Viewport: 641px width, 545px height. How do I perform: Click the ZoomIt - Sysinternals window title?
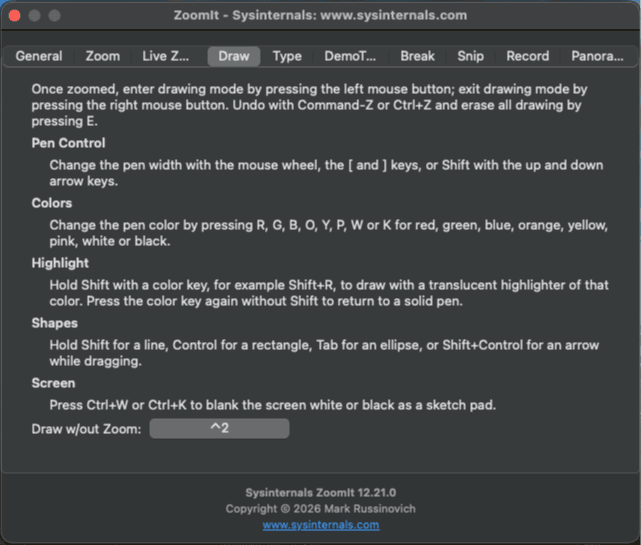pos(320,15)
